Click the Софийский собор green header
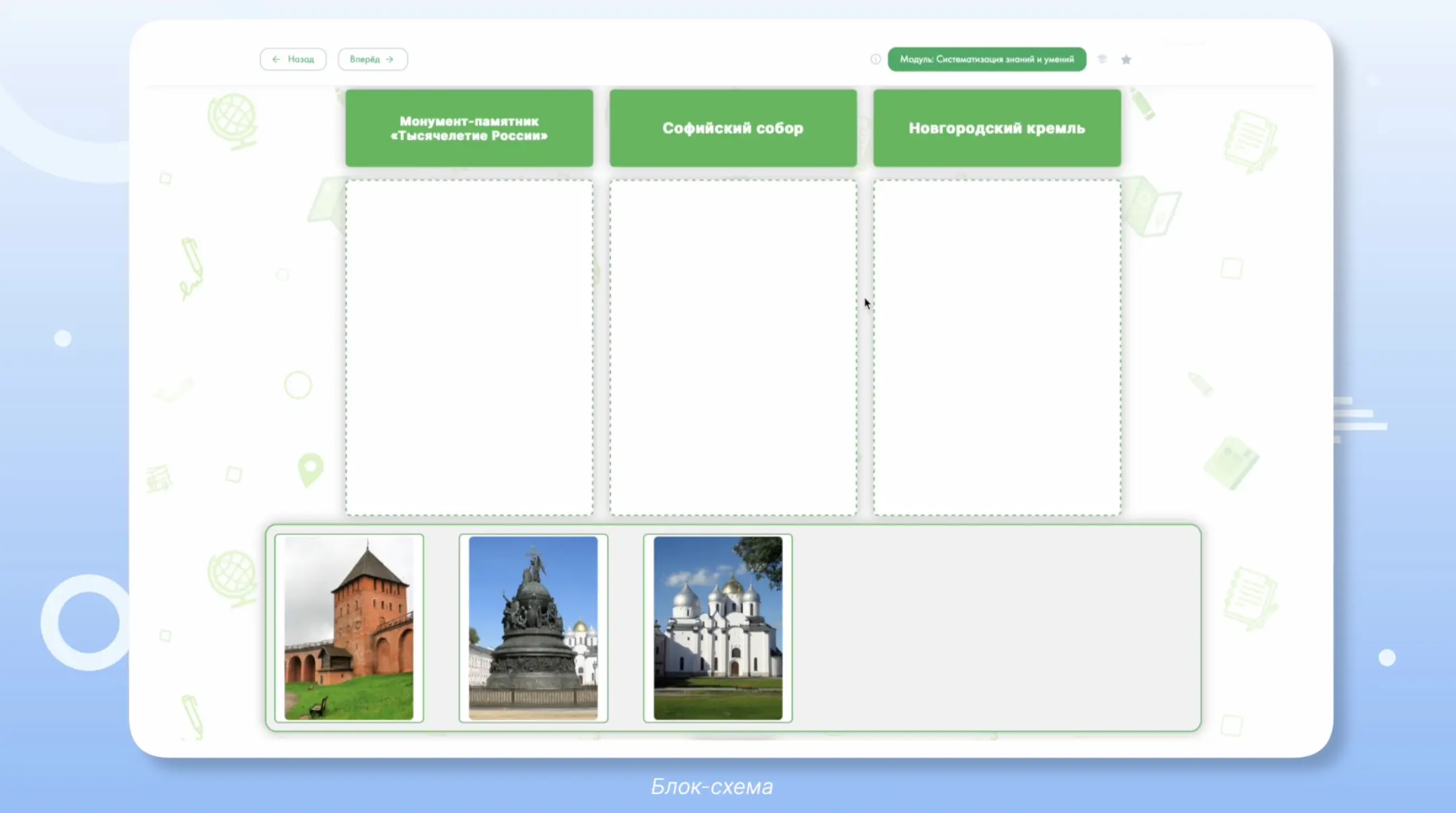 click(733, 128)
